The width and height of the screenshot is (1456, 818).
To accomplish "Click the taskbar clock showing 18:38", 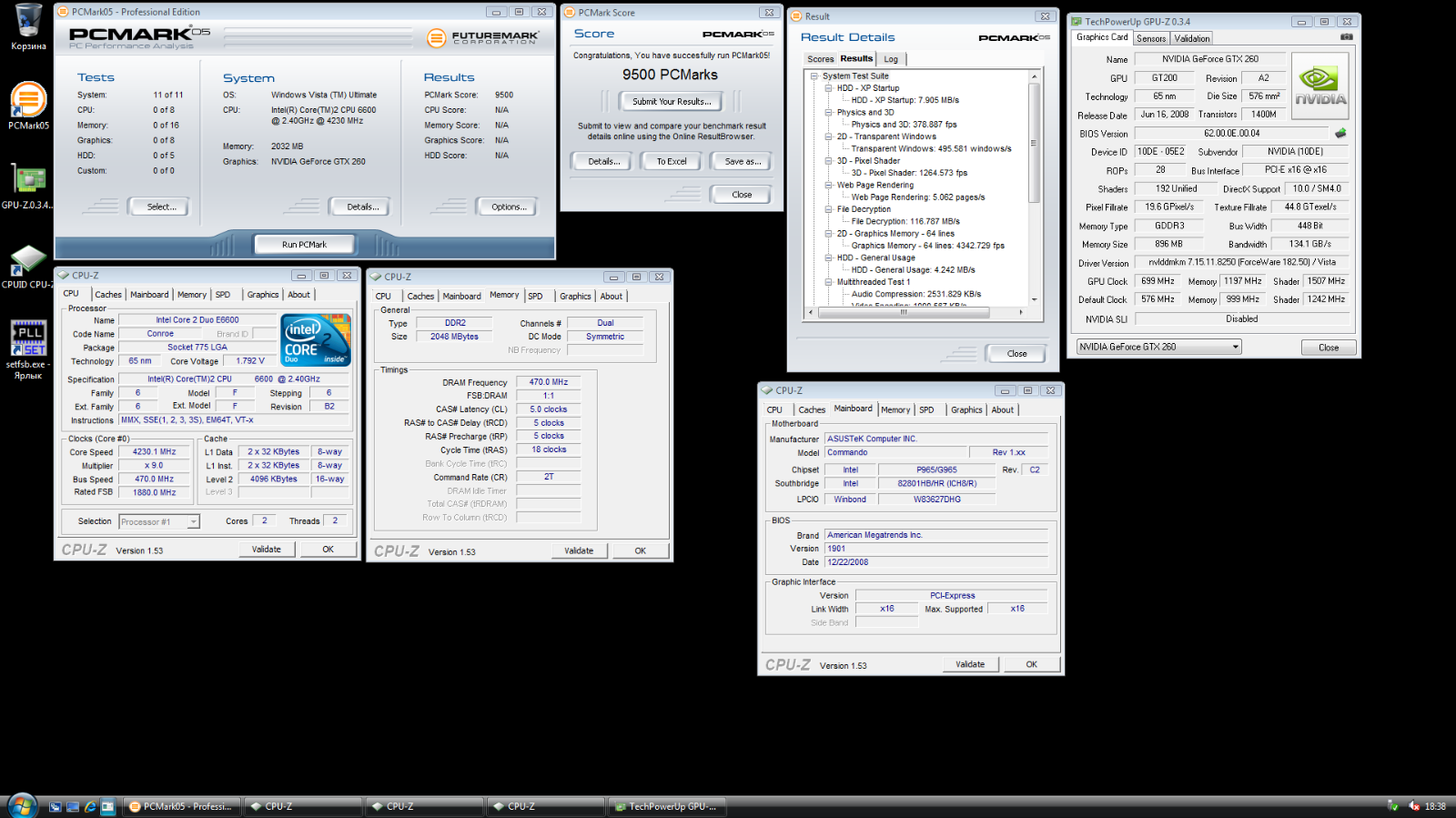I will (1435, 806).
